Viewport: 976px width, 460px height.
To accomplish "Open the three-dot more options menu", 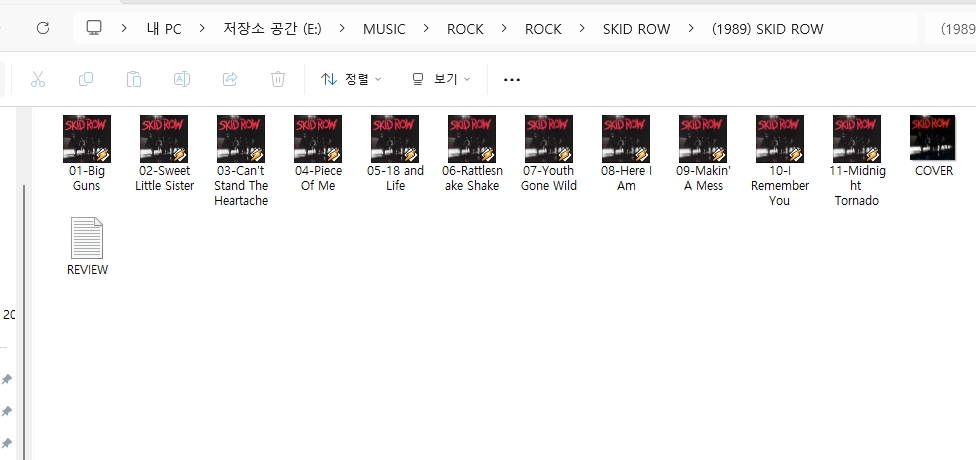I will (x=512, y=79).
